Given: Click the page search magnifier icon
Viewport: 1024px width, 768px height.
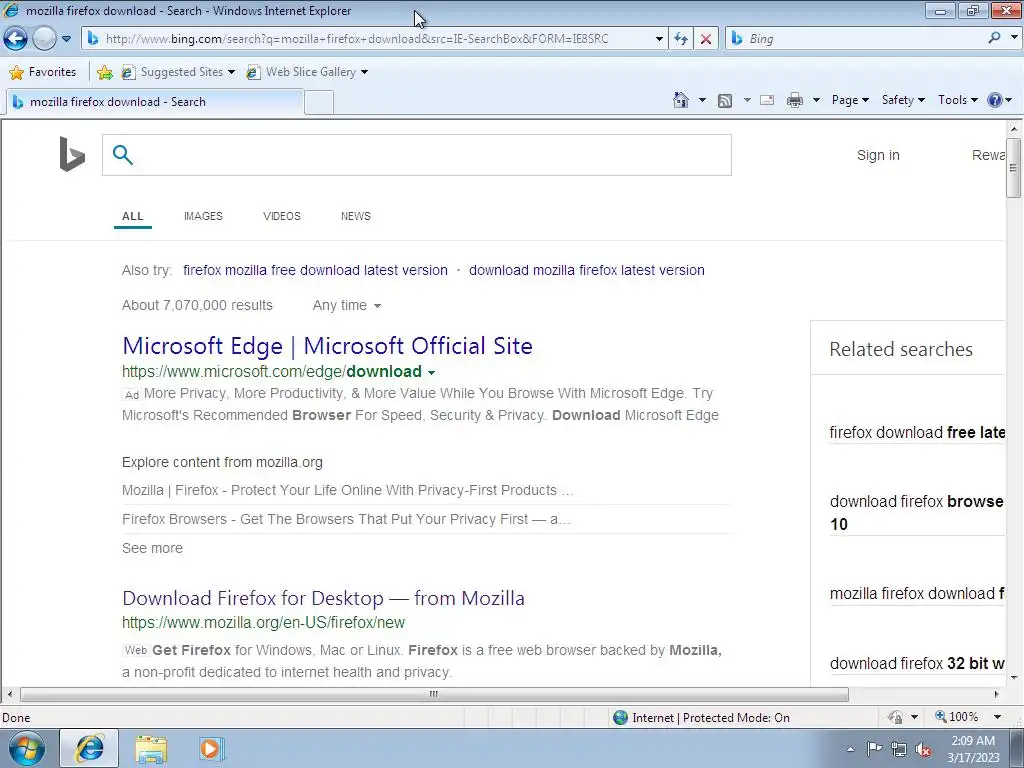Looking at the screenshot, I should coord(122,155).
